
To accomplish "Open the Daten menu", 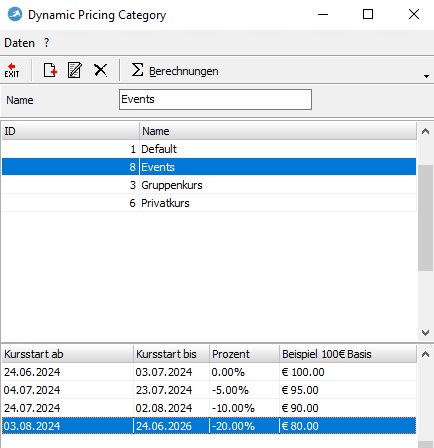I will (19, 43).
